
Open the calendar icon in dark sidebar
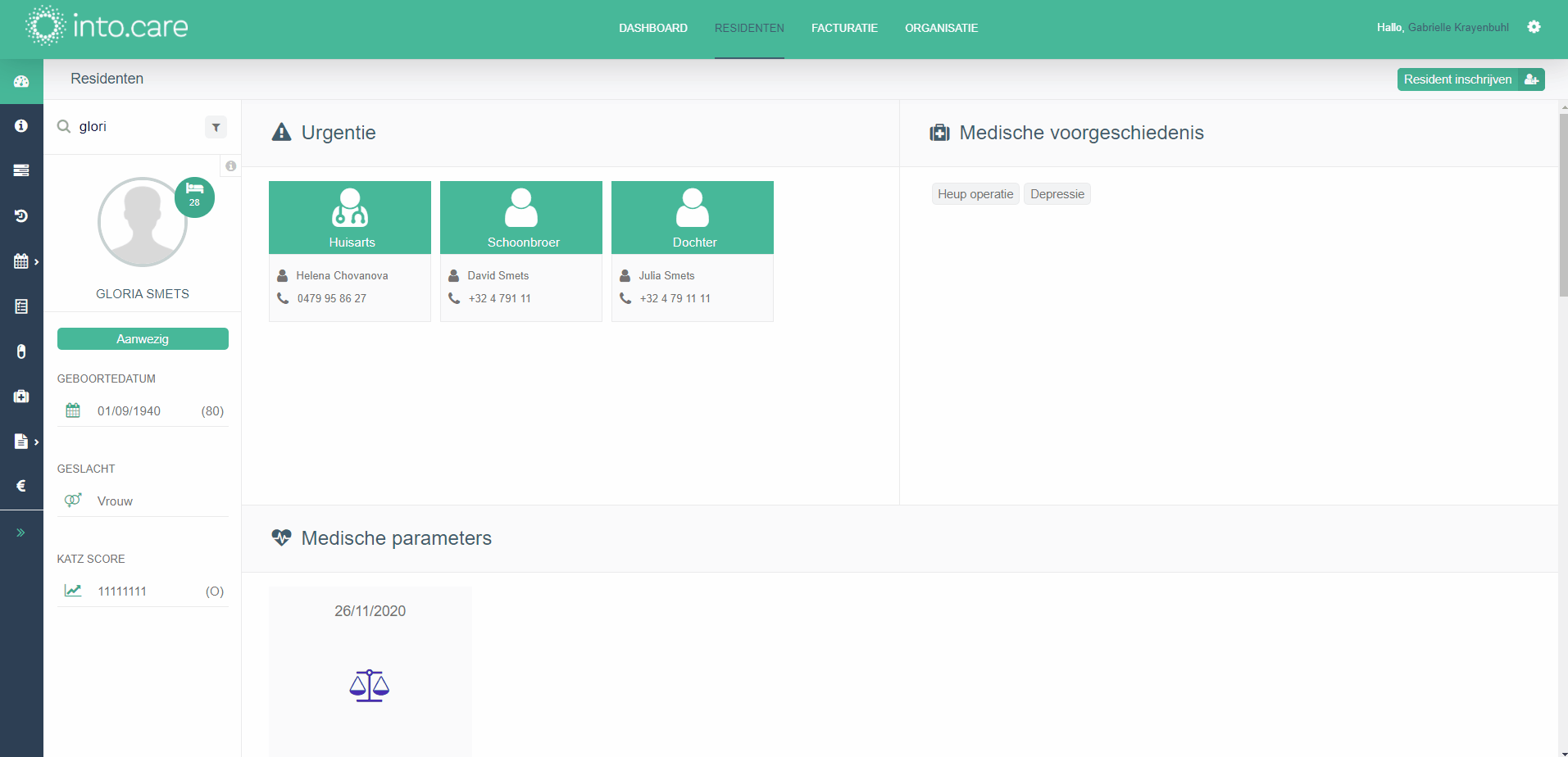(x=21, y=261)
